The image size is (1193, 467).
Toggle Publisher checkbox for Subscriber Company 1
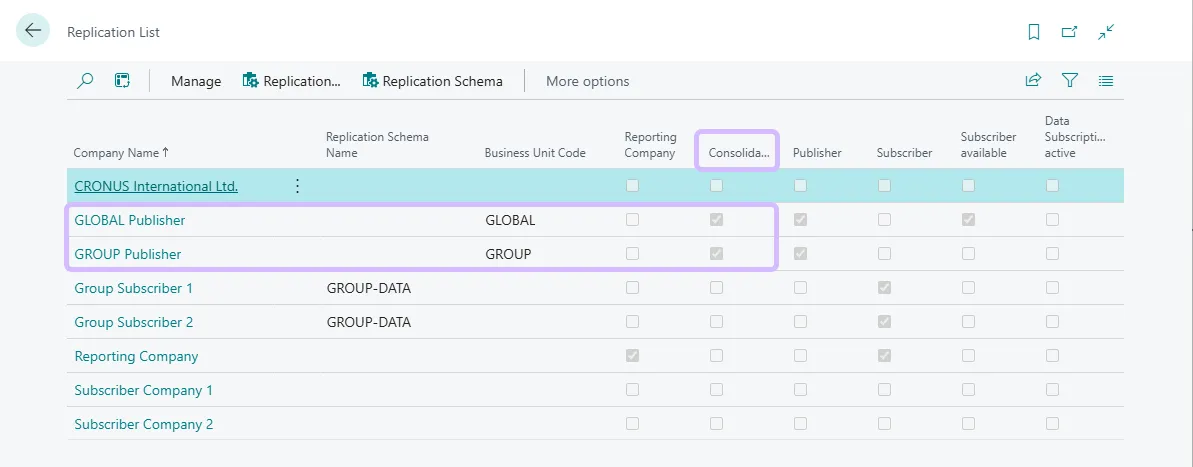point(800,389)
